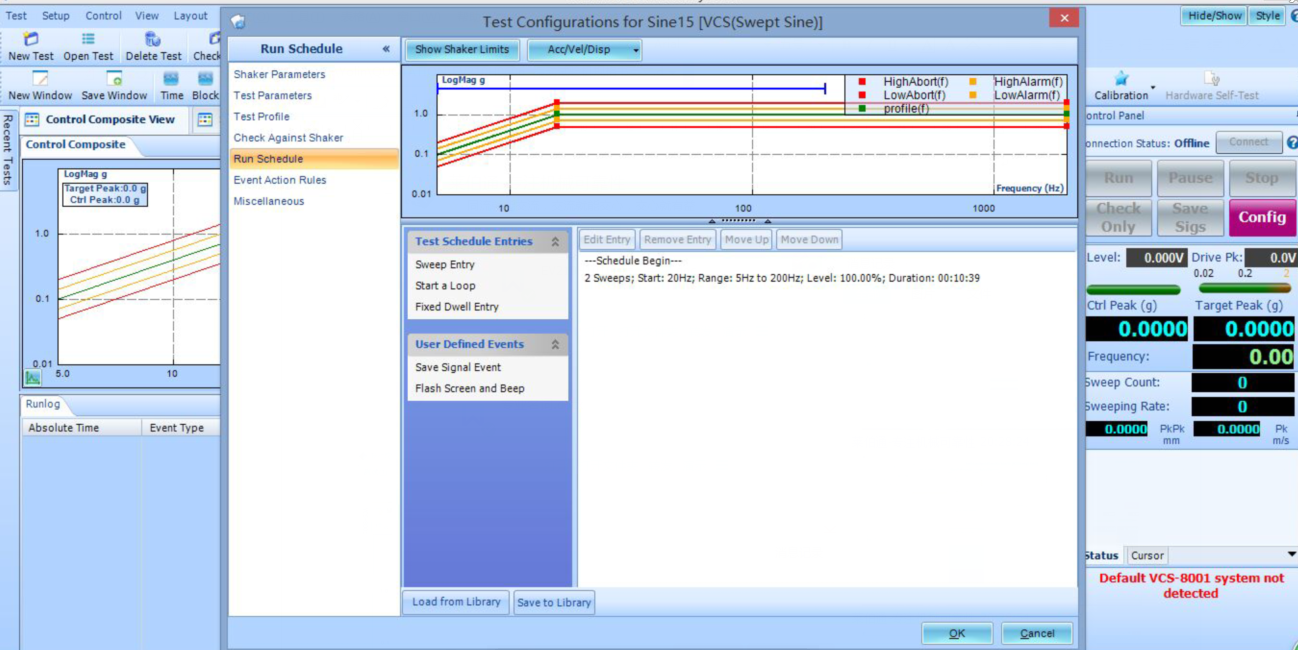Cancel the Test Configurations dialog
Screen dimensions: 1298x650
click(x=1037, y=633)
